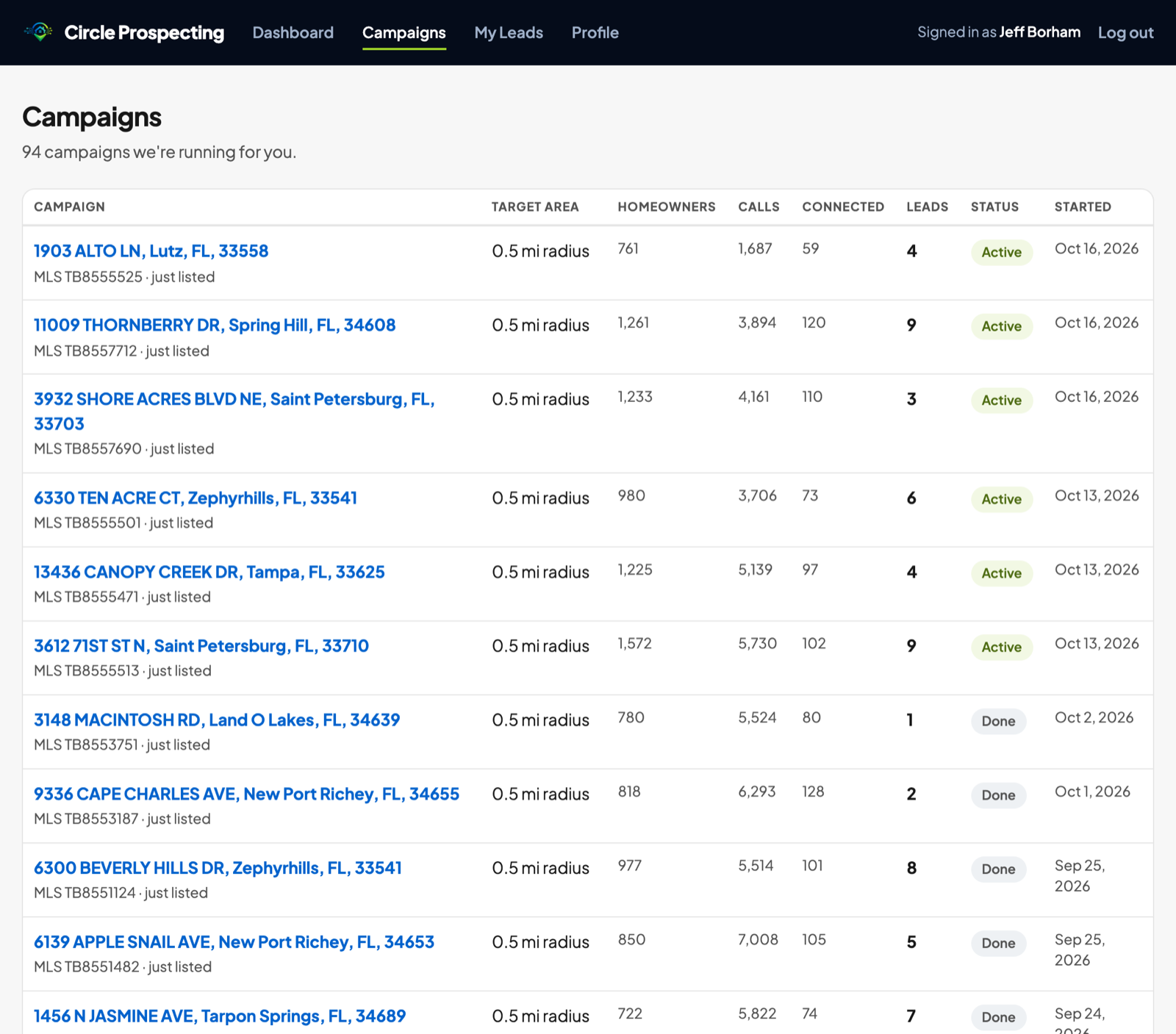Image resolution: width=1176 pixels, height=1034 pixels.
Task: Click the Circle Prospecting brand name
Action: tap(144, 32)
